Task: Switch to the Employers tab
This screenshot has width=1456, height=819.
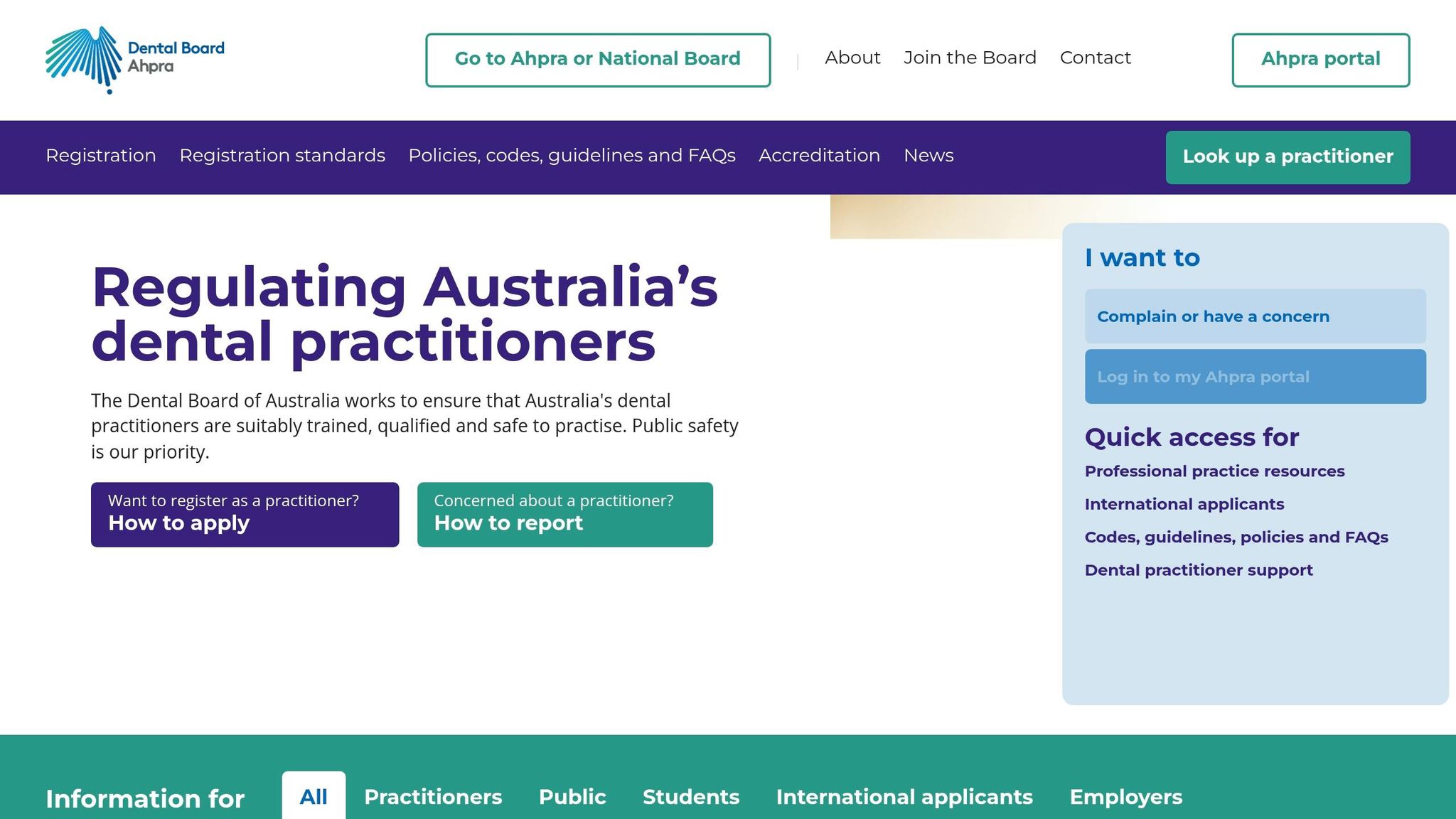Action: 1126,797
